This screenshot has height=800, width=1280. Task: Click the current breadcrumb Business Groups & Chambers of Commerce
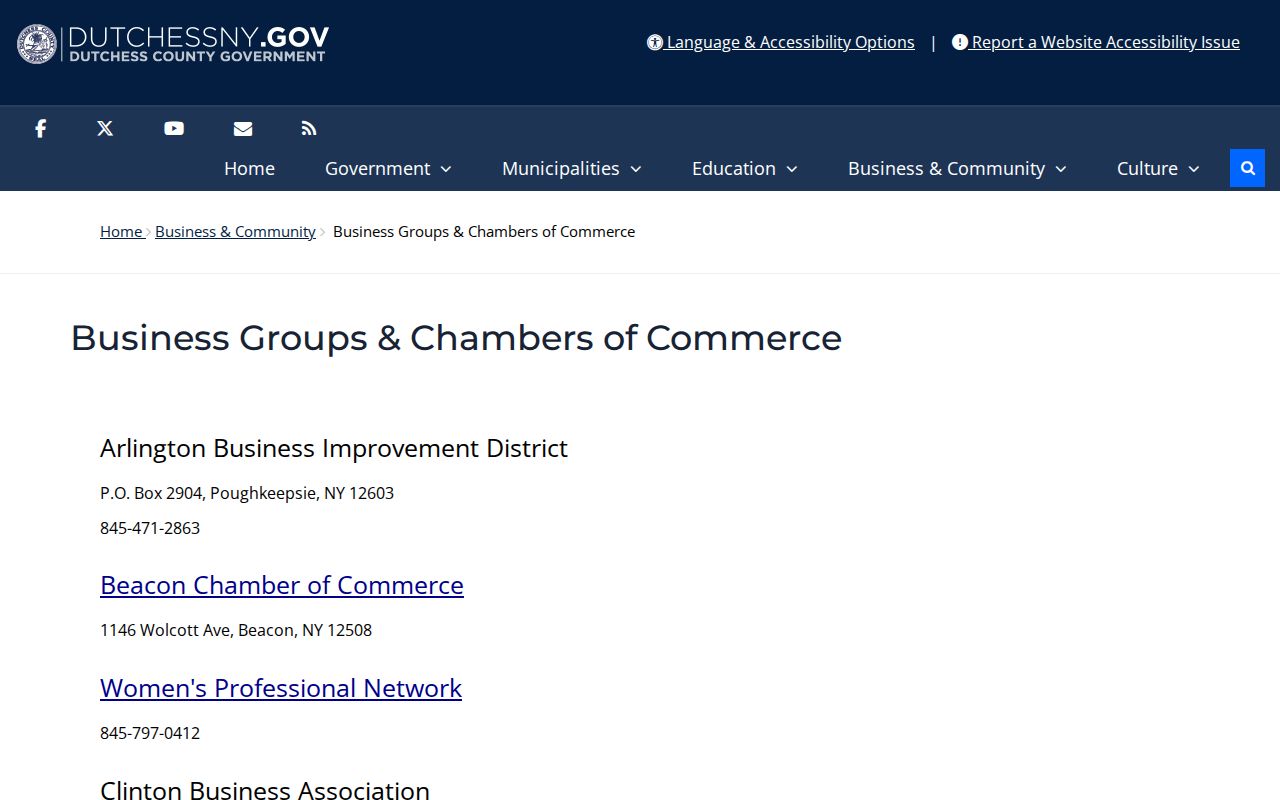[x=484, y=231]
